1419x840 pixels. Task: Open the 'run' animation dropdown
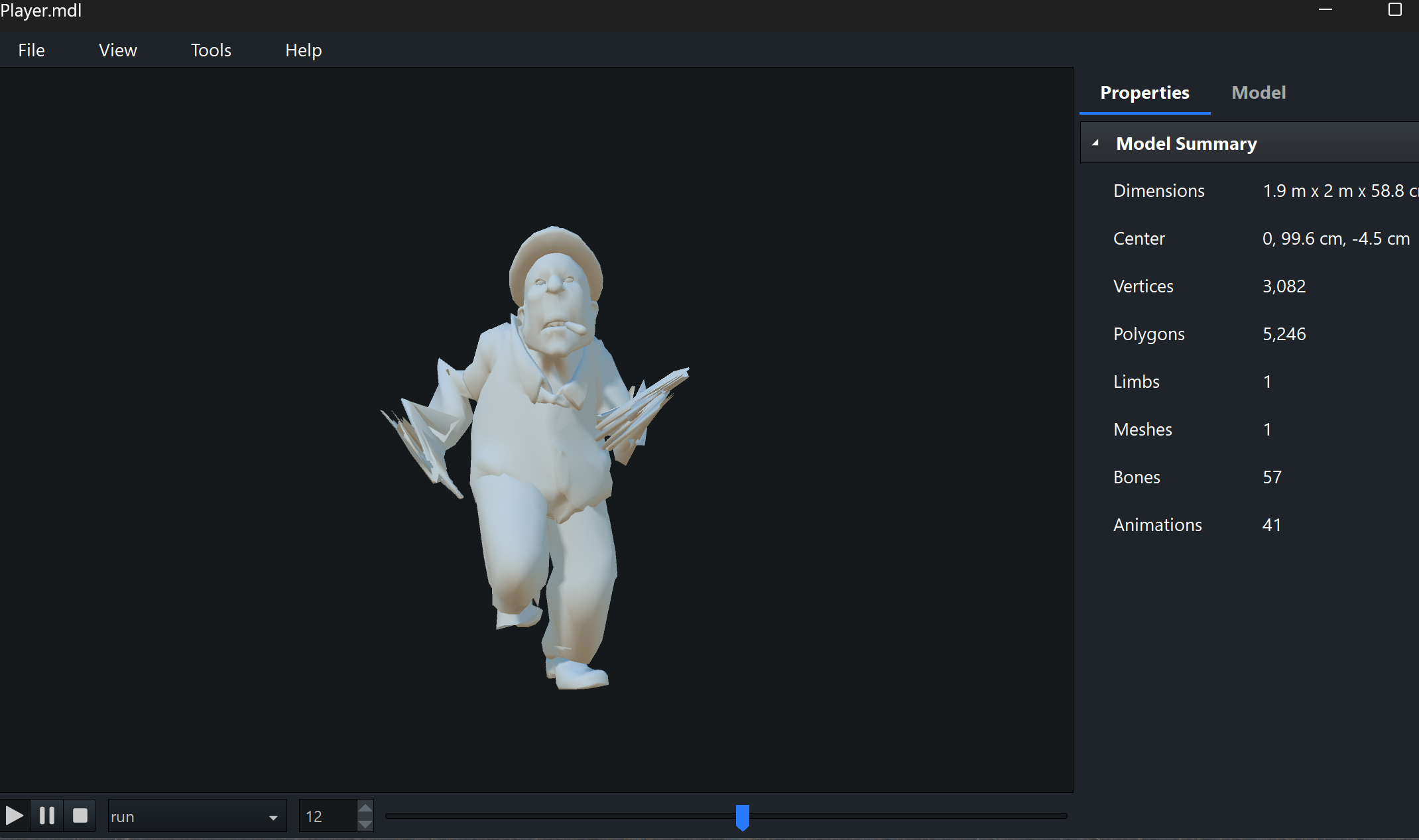click(273, 817)
